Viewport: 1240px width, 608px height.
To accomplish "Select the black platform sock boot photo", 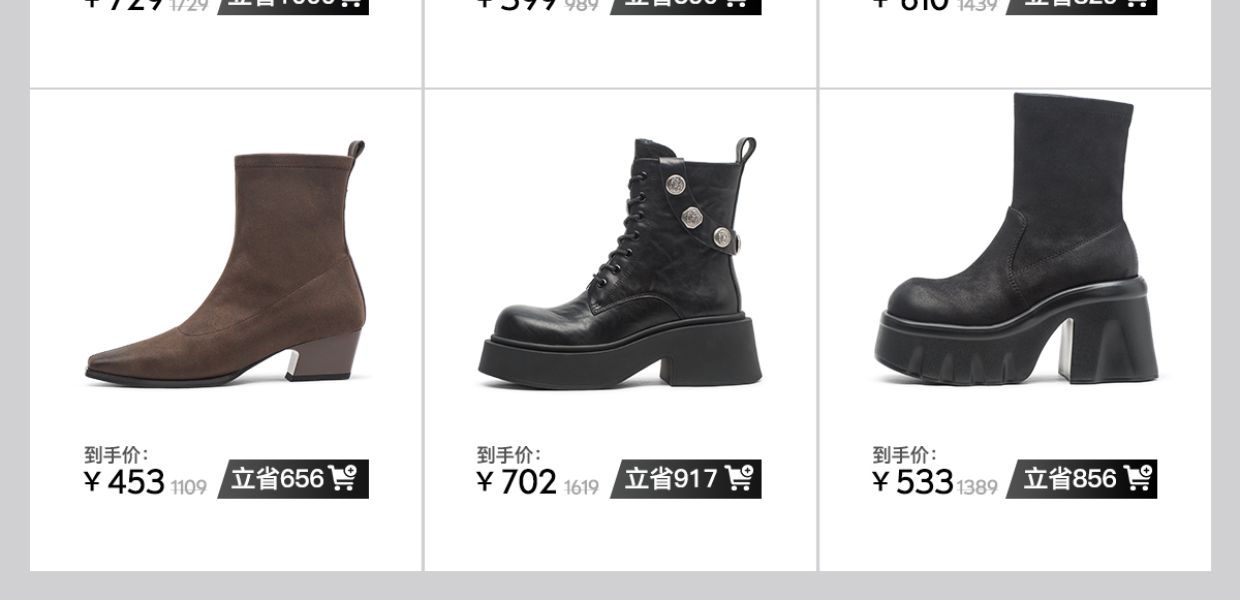I will coord(1017,240).
